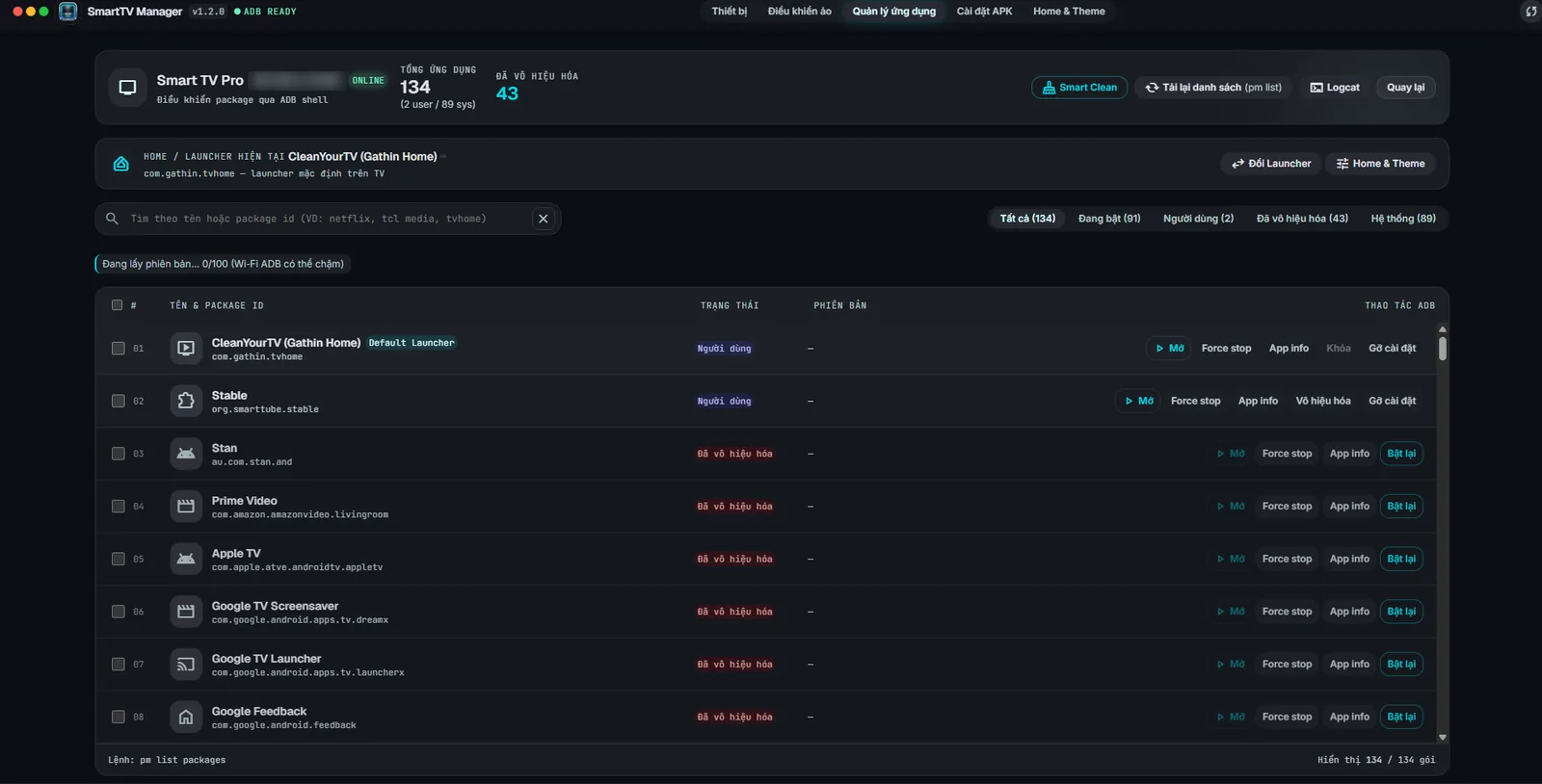The height and width of the screenshot is (784, 1542).
Task: Select checkbox for Stan row
Action: click(118, 454)
